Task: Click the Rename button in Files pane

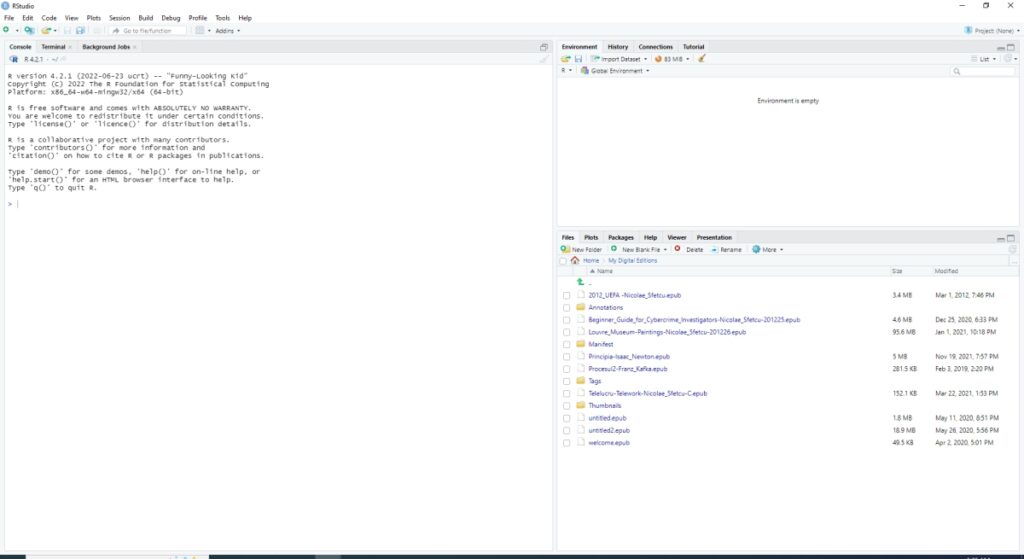Action: tap(726, 249)
